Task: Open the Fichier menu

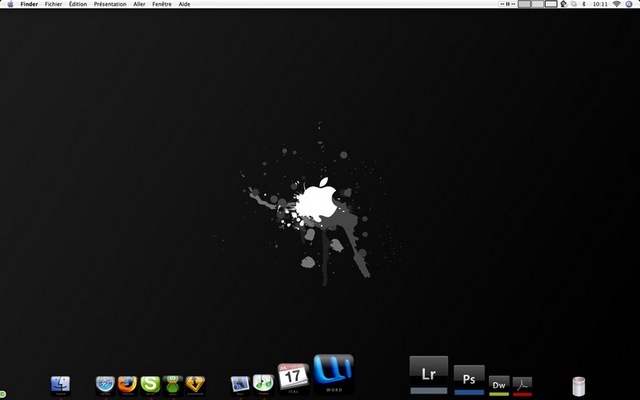Action: (53, 4)
